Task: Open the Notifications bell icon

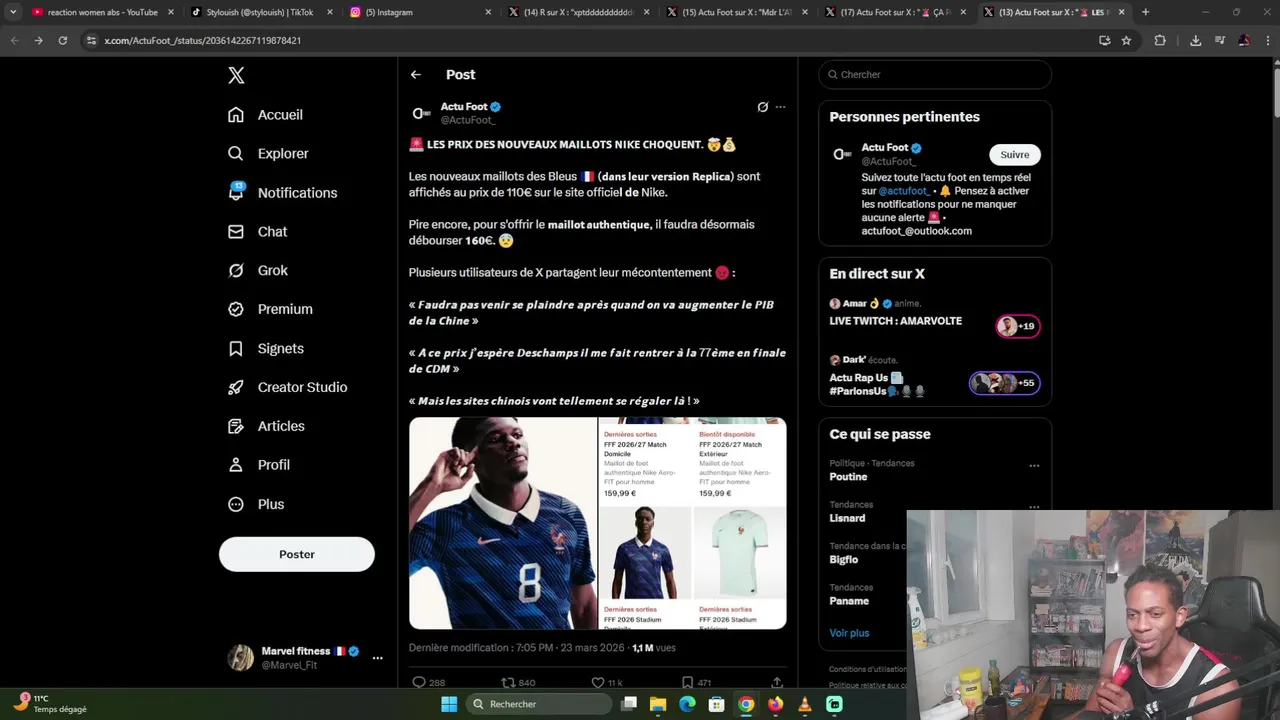Action: coord(236,192)
